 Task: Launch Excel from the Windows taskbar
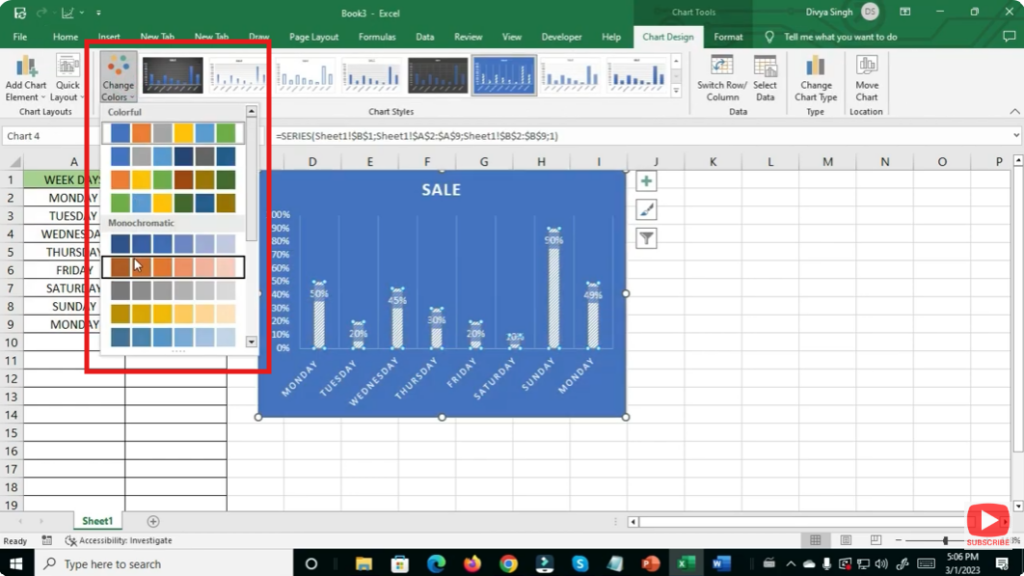point(686,564)
